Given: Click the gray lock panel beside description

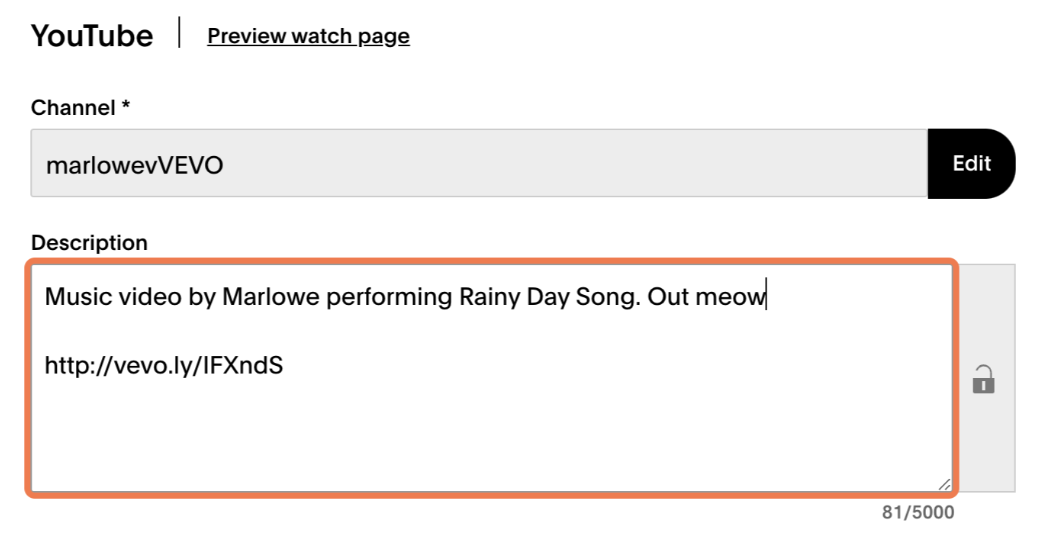Looking at the screenshot, I should coord(987,378).
